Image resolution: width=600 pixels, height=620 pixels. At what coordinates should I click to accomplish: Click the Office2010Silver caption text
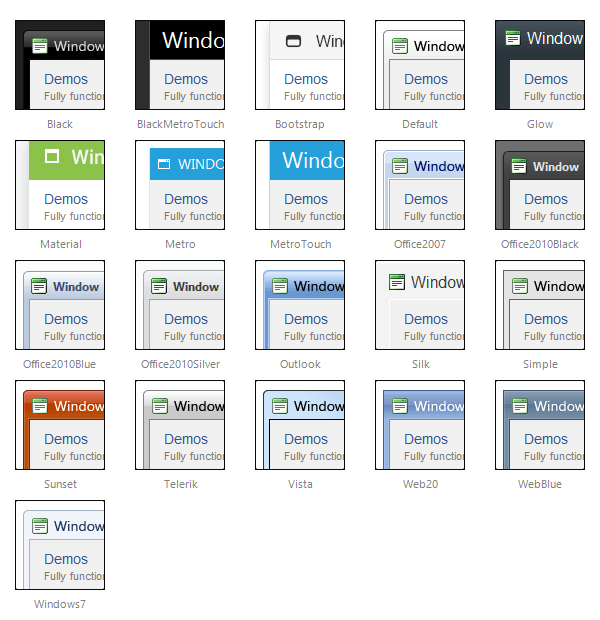pos(180,364)
